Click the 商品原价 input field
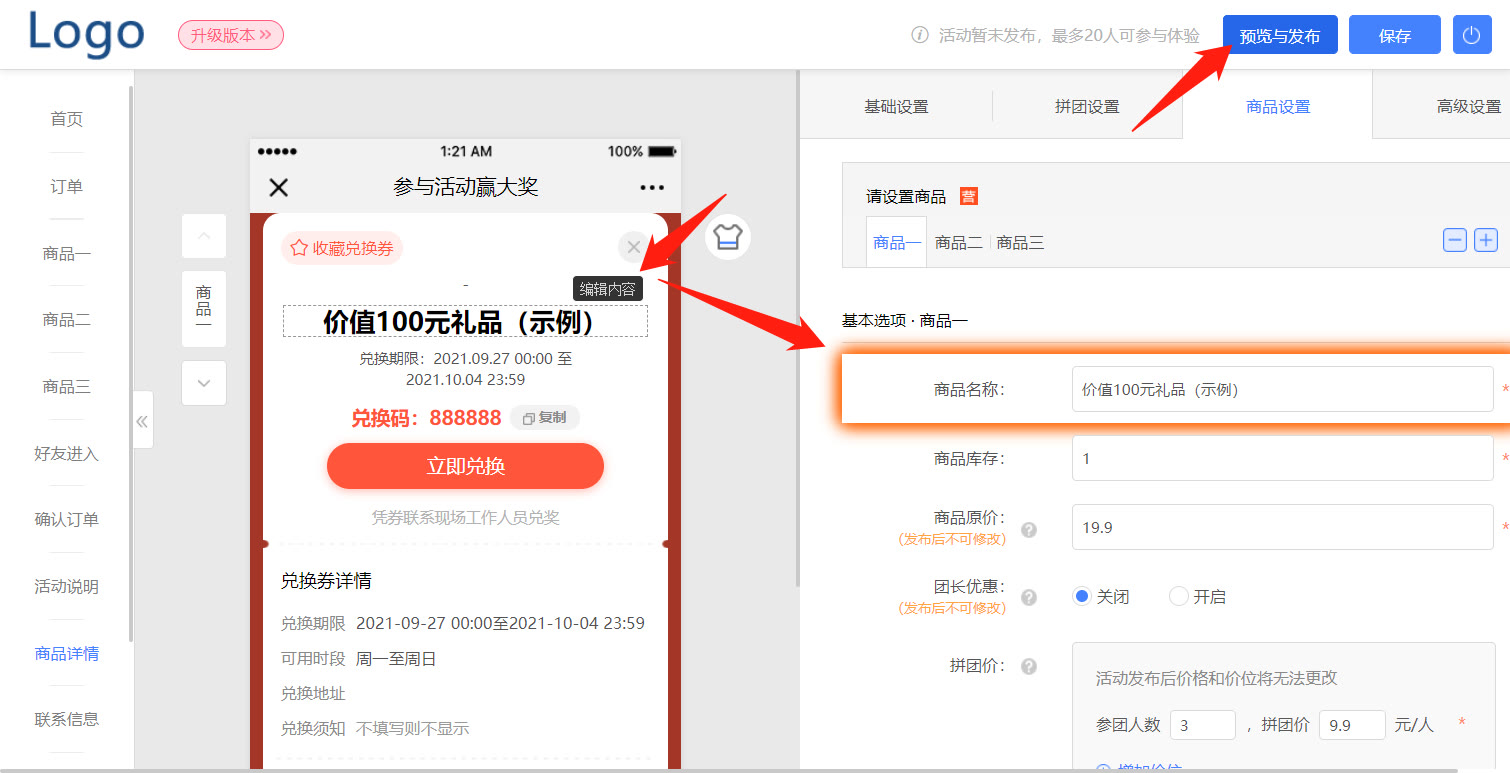The image size is (1510, 773). [x=1282, y=527]
